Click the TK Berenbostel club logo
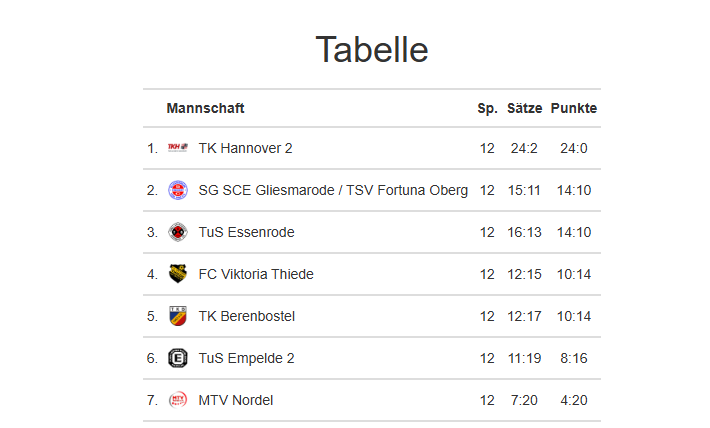This screenshot has width=710, height=428. (178, 316)
